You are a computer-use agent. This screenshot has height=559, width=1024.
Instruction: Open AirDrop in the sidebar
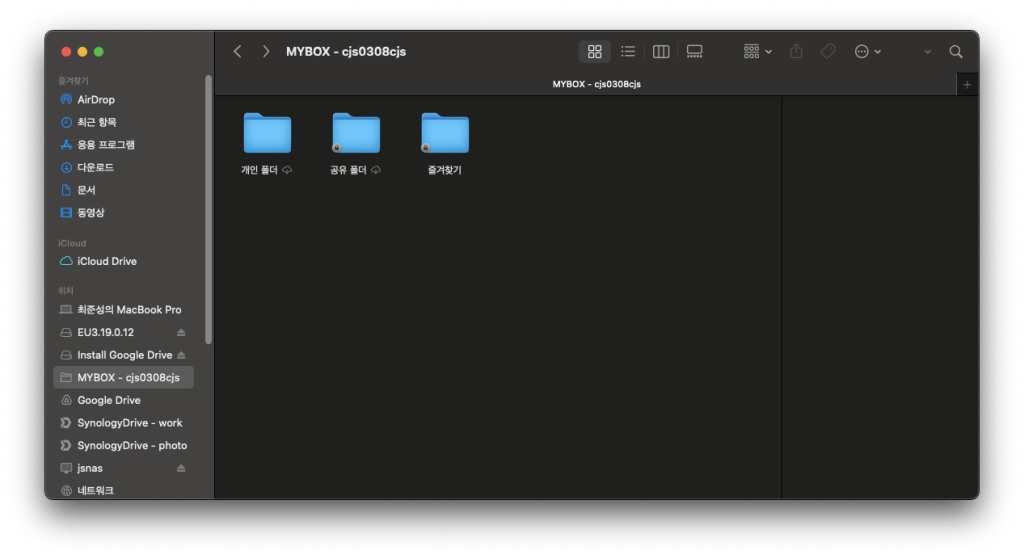(96, 100)
